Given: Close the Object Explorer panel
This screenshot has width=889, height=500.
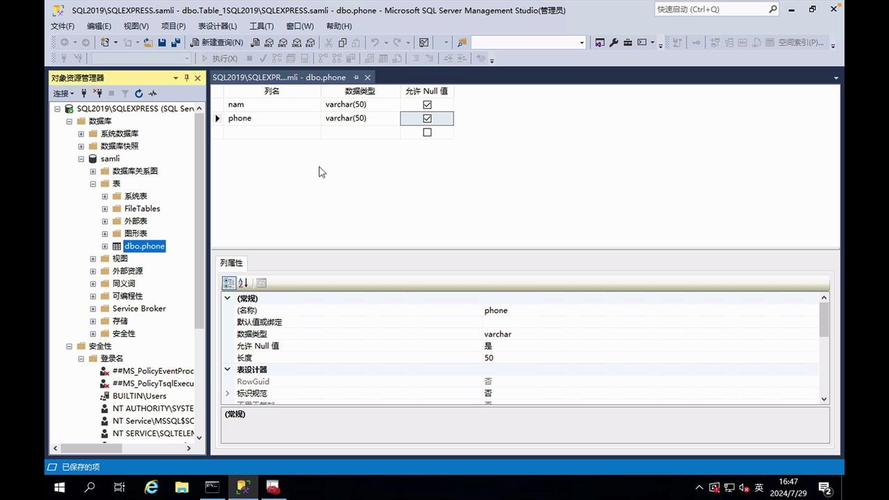Looking at the screenshot, I should (x=197, y=78).
